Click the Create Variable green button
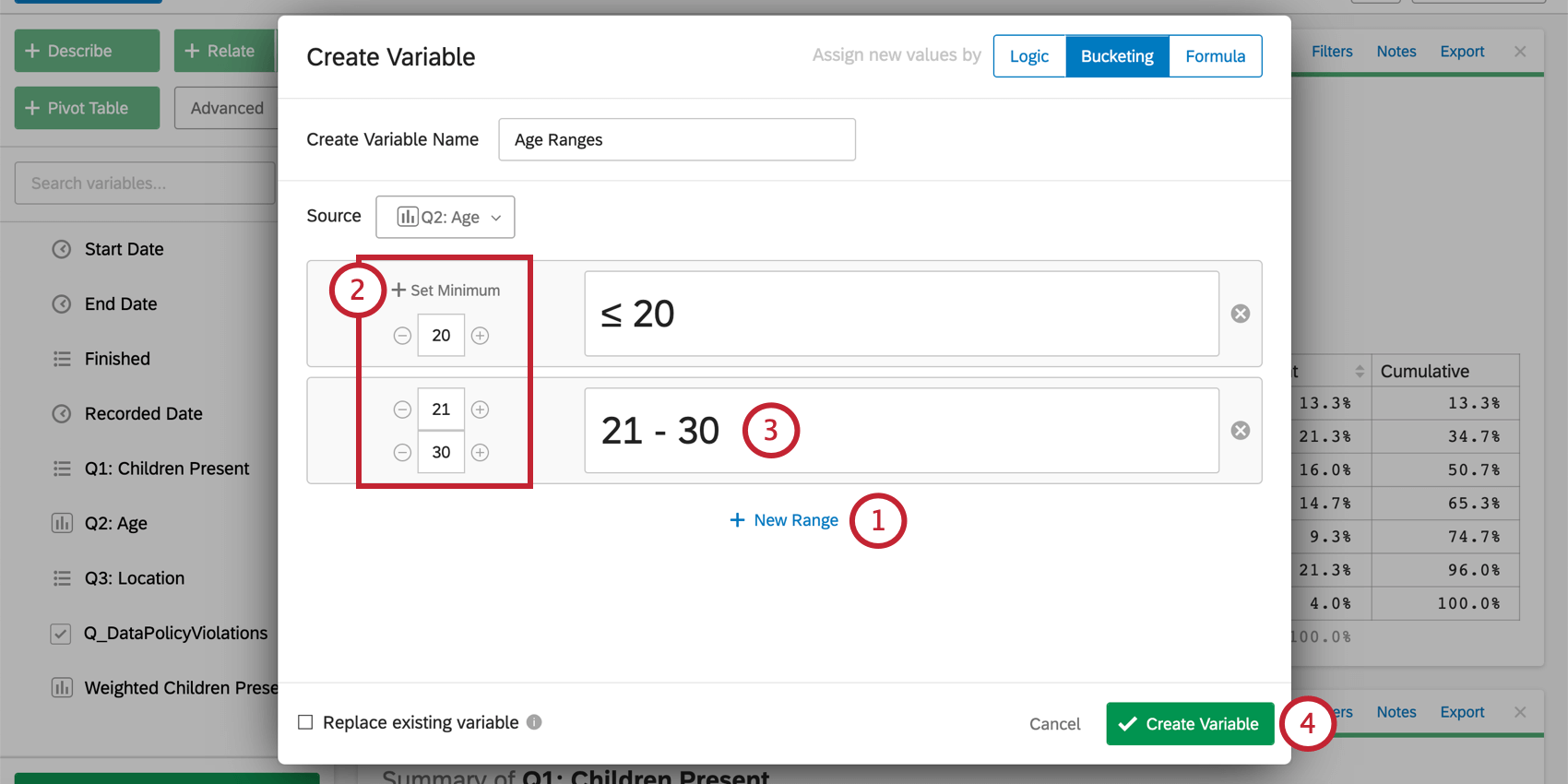1568x784 pixels. [1190, 724]
